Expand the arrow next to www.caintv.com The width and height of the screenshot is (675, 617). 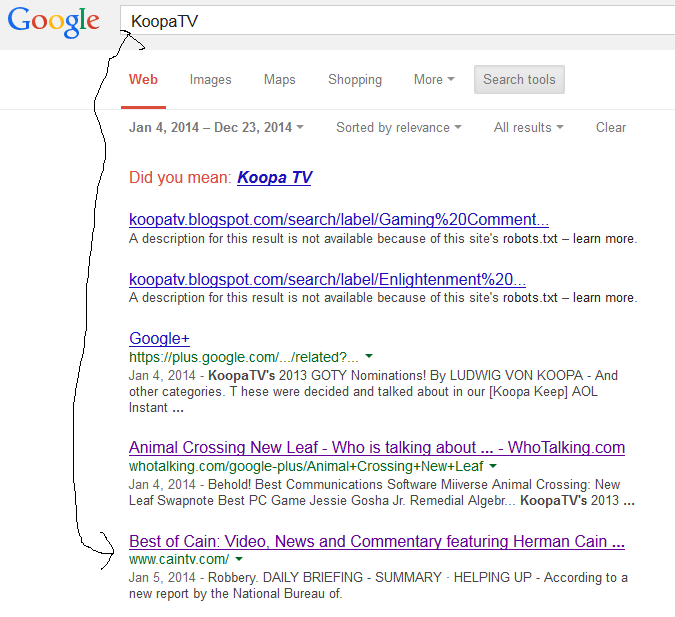[x=239, y=559]
